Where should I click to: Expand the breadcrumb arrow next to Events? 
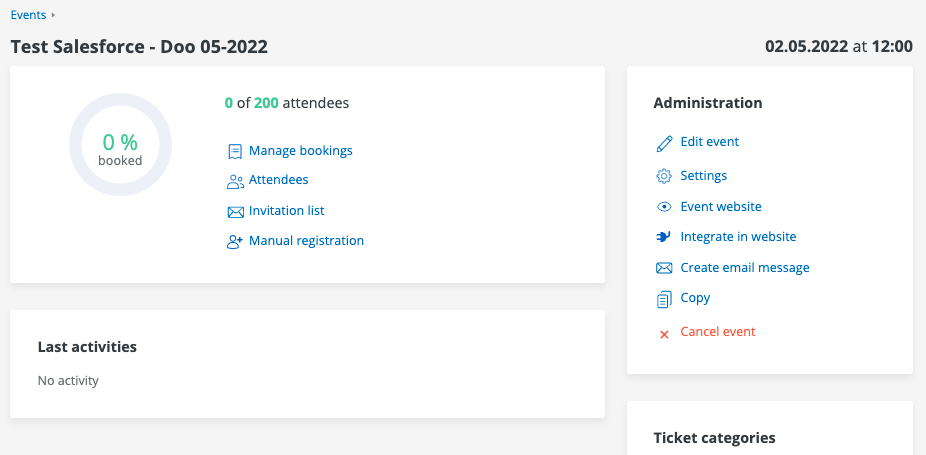[53, 15]
